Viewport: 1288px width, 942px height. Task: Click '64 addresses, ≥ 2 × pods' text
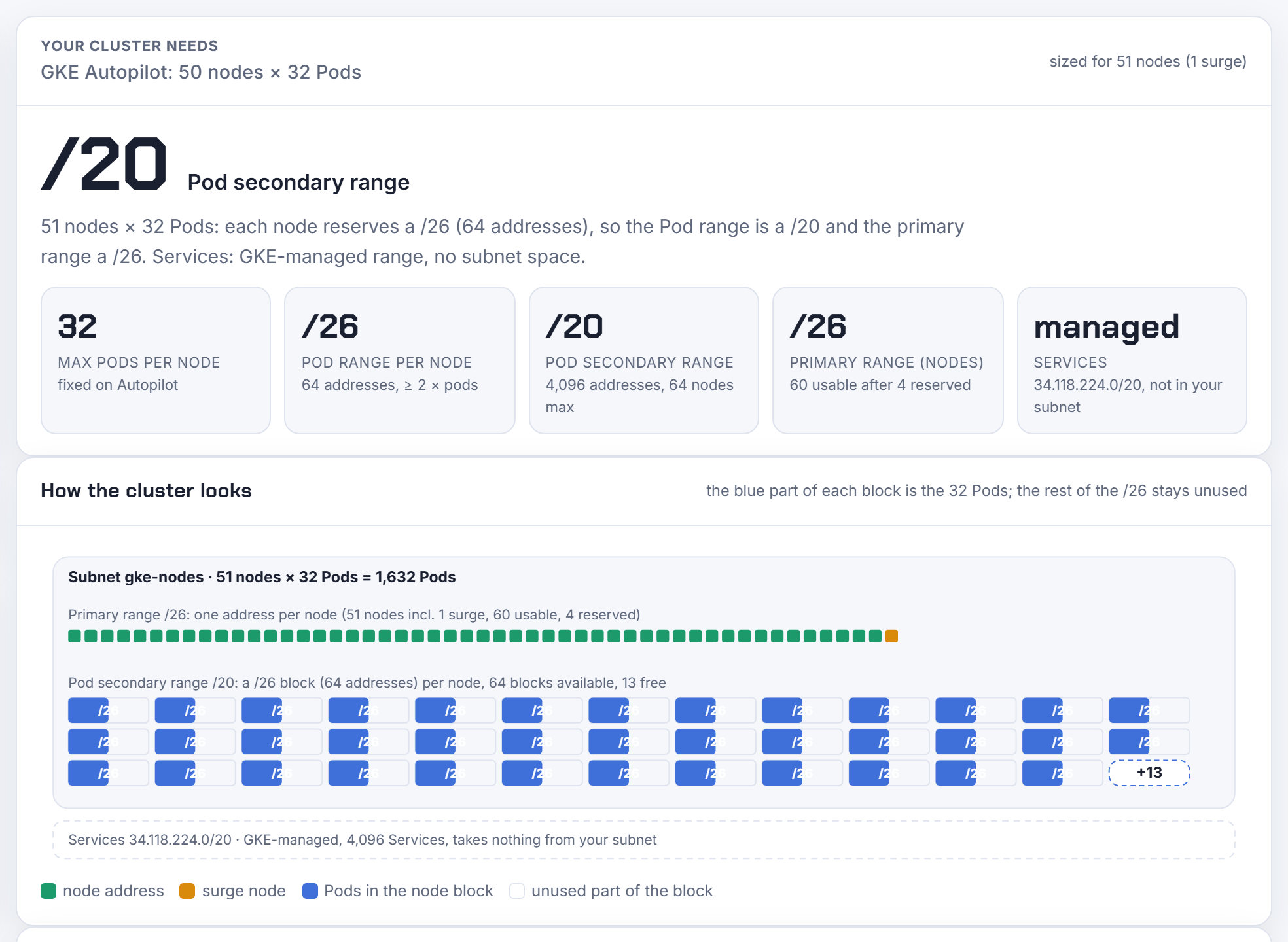[x=389, y=385]
